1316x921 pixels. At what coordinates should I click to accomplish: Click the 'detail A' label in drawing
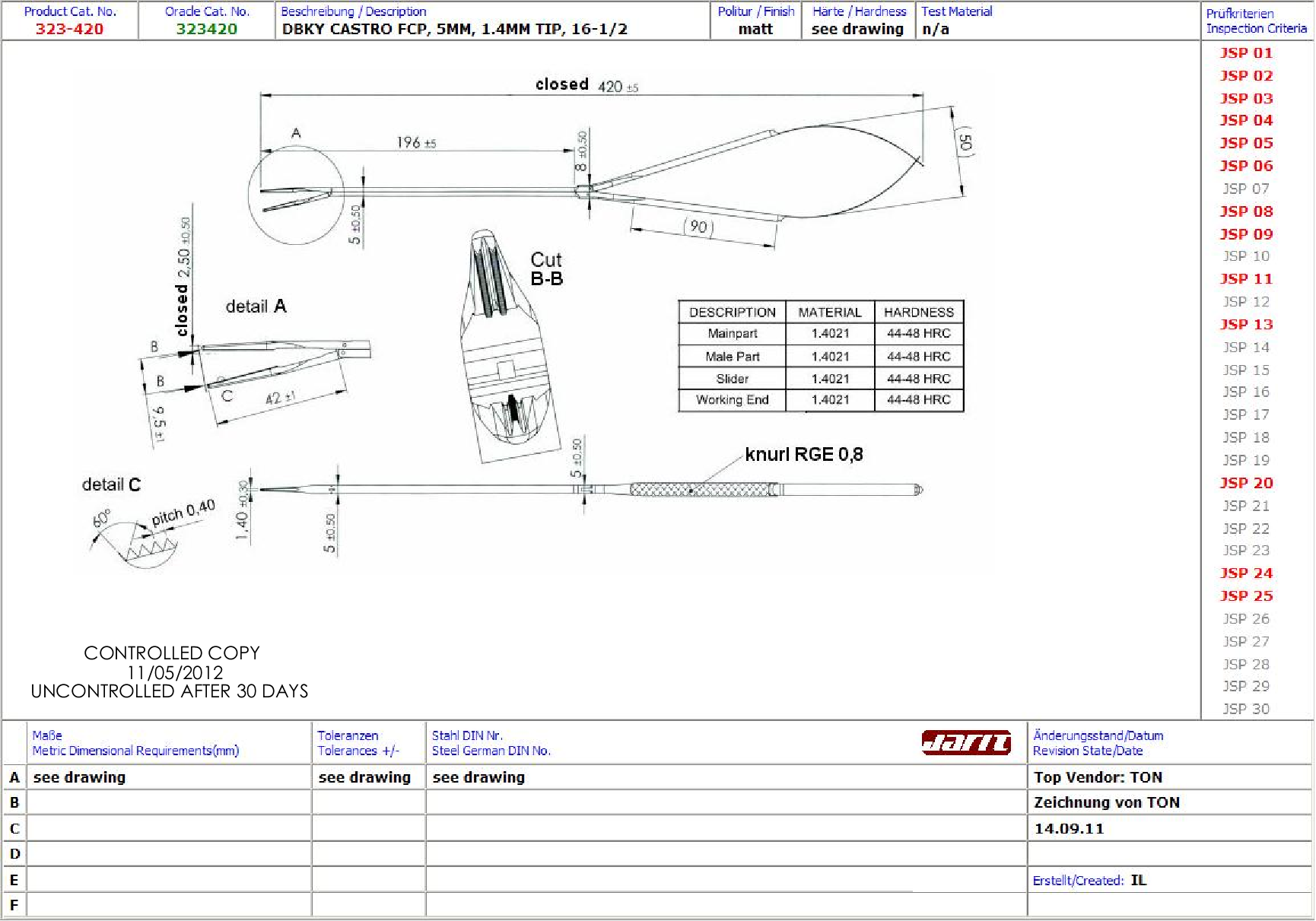256,306
